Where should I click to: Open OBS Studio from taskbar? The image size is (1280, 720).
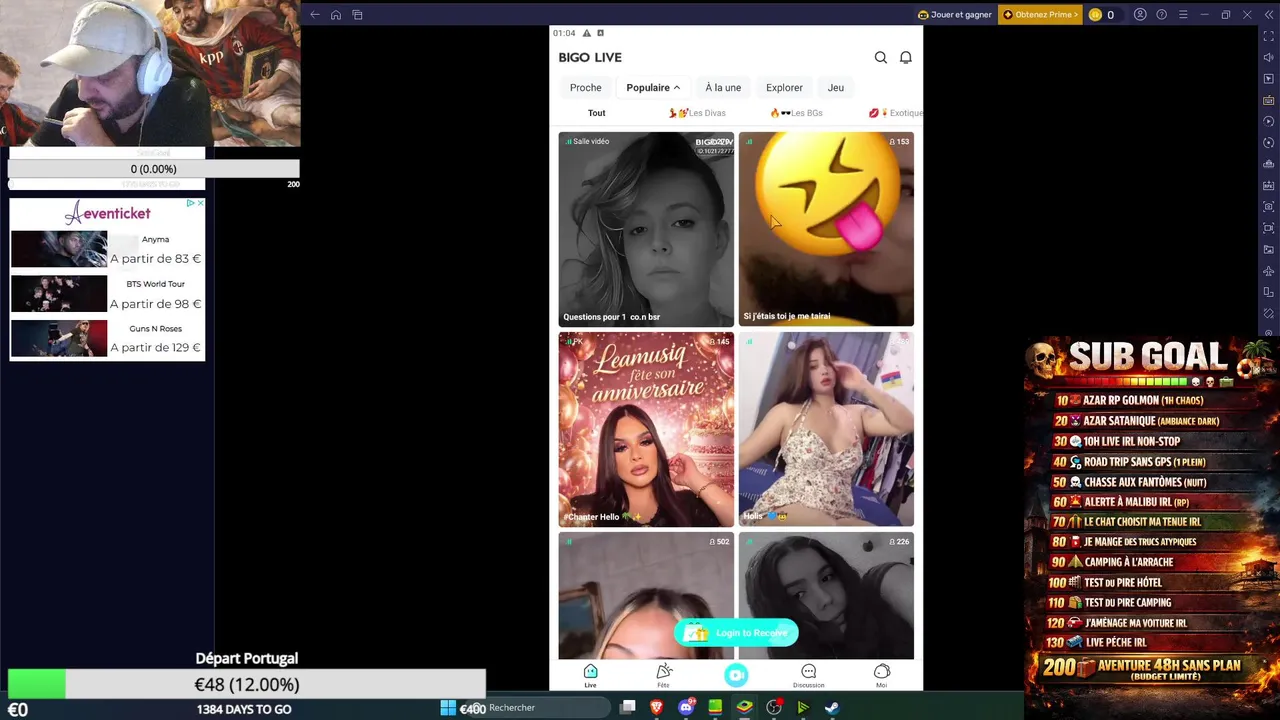[774, 708]
